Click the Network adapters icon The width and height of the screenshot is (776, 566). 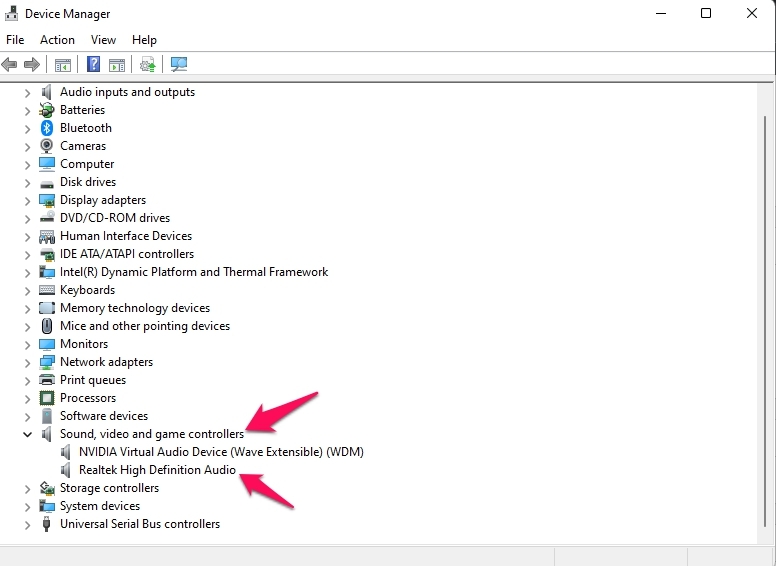(47, 362)
